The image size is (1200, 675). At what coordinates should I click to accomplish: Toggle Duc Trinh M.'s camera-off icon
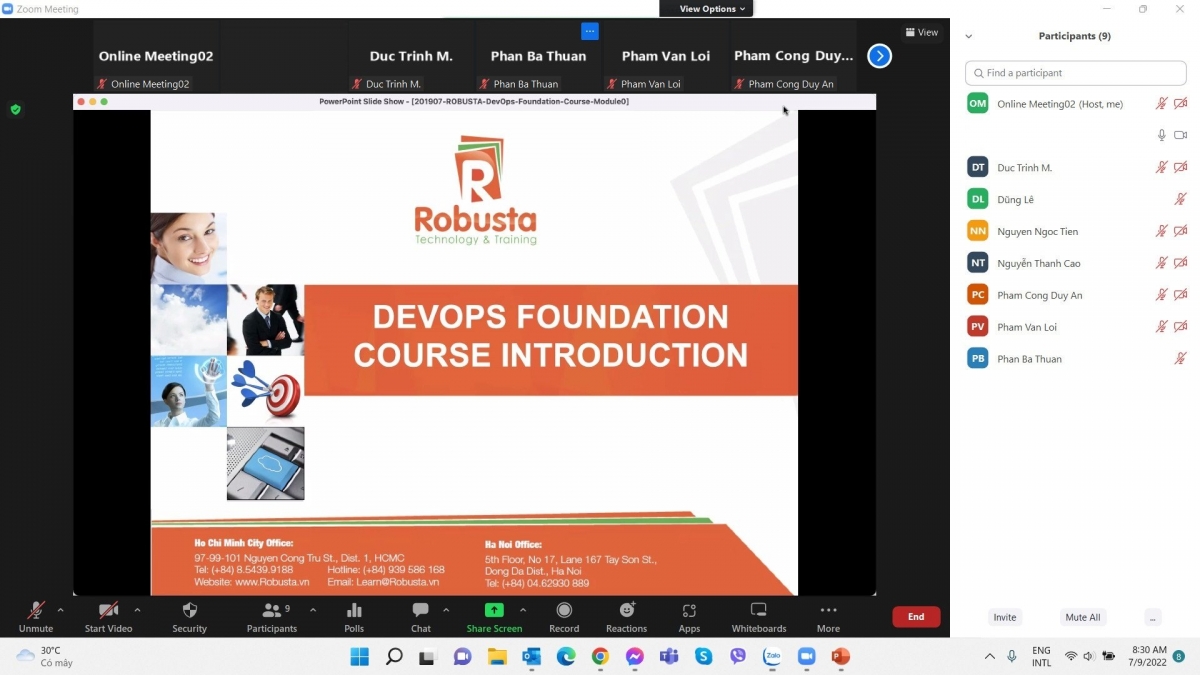click(x=1181, y=168)
